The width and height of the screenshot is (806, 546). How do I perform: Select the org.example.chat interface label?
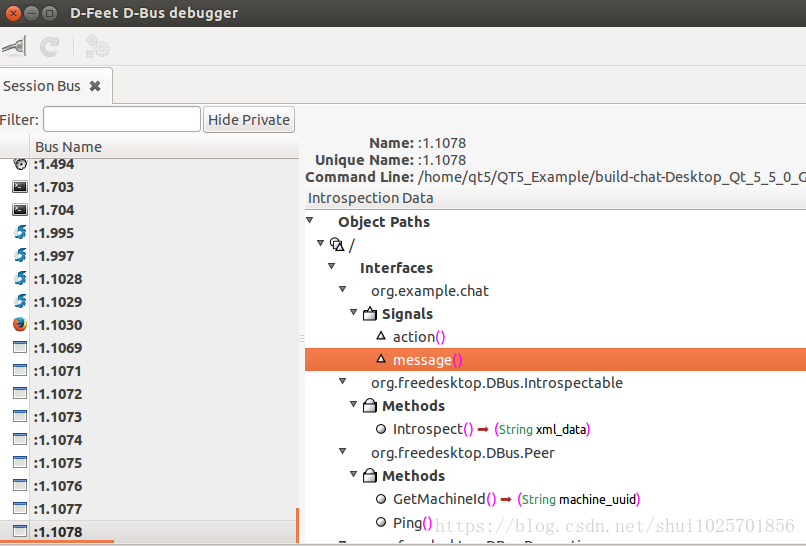click(x=430, y=291)
